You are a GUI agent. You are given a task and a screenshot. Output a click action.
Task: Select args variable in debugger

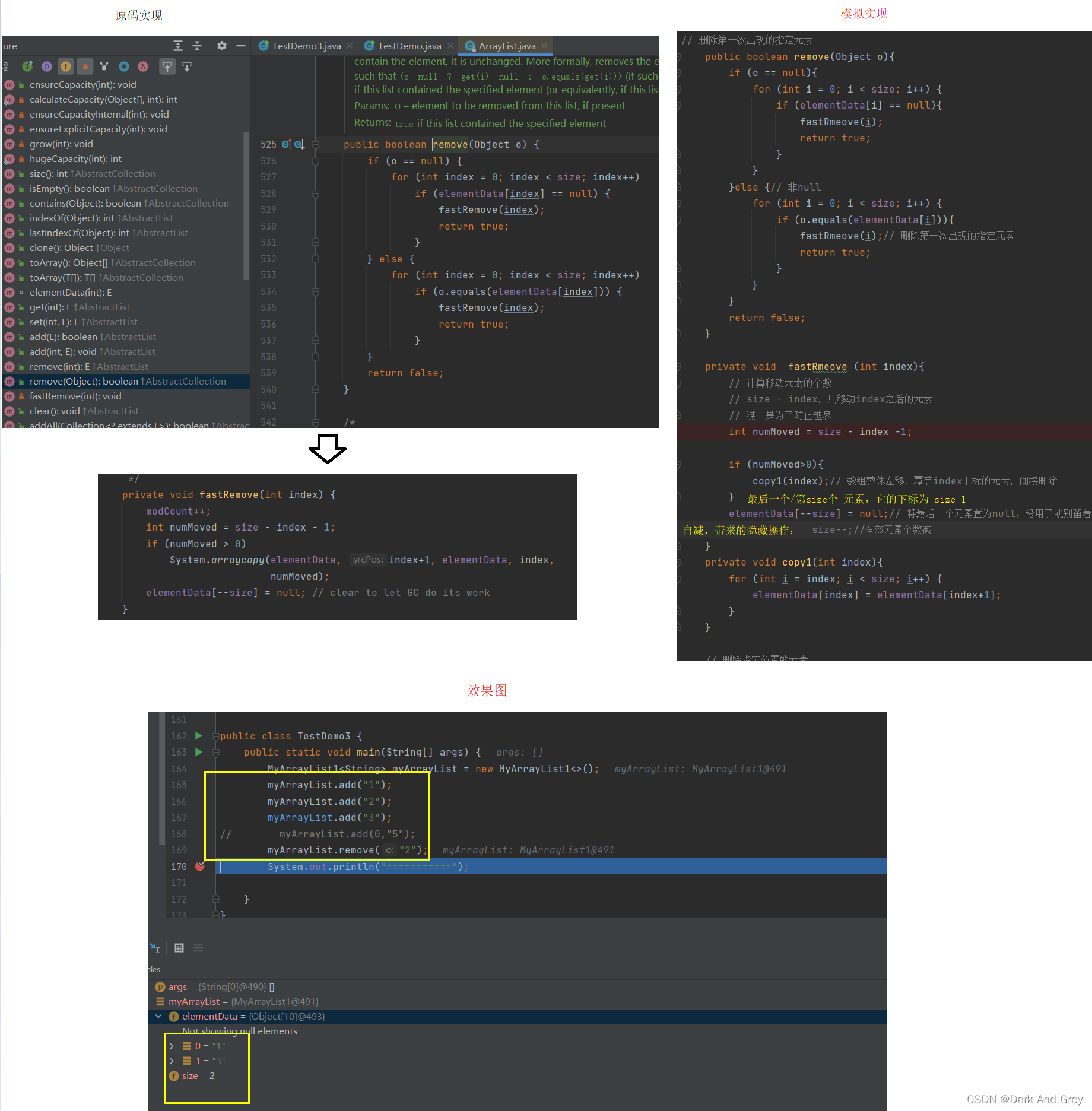pyautogui.click(x=215, y=987)
